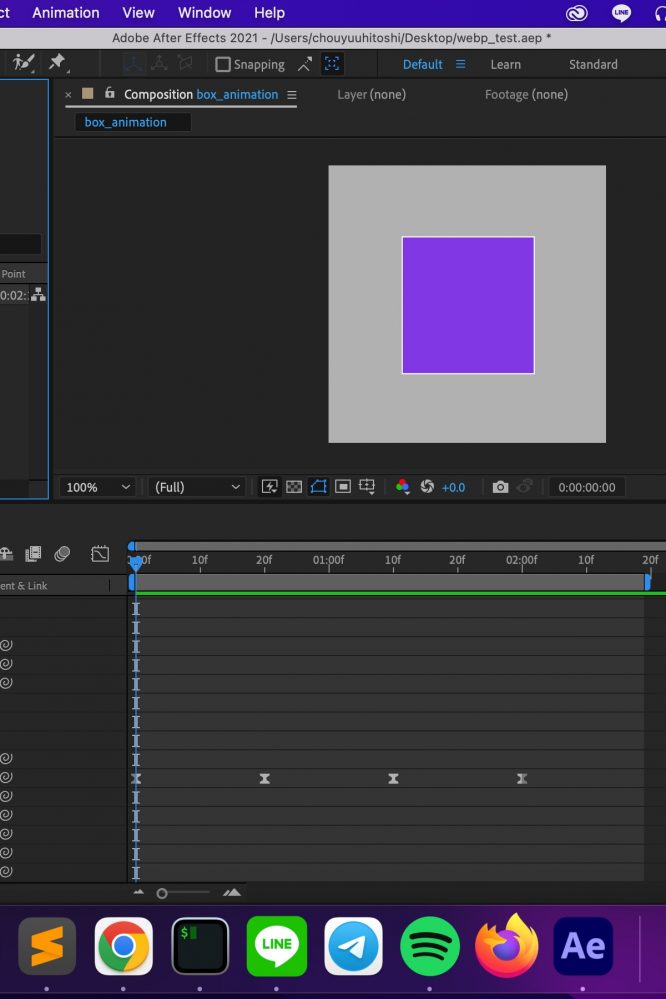The image size is (666, 999).
Task: Open the Composition panel menu
Action: tap(292, 95)
